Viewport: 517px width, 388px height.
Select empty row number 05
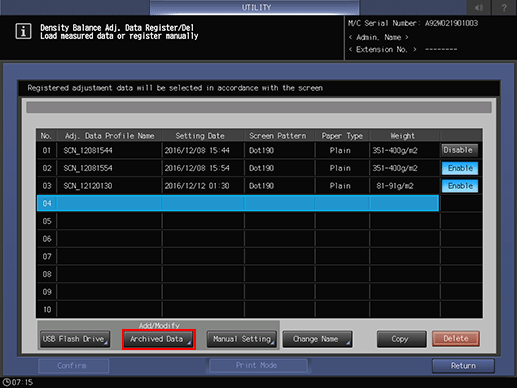238,221
